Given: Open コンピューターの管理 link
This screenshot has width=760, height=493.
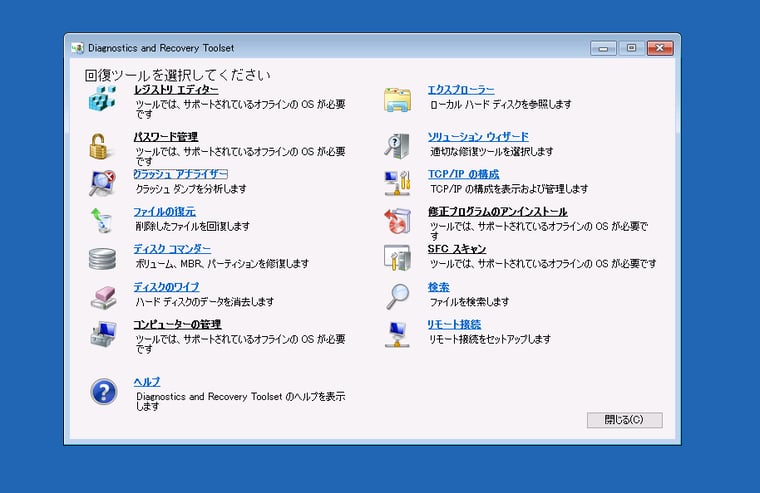Looking at the screenshot, I should (177, 324).
